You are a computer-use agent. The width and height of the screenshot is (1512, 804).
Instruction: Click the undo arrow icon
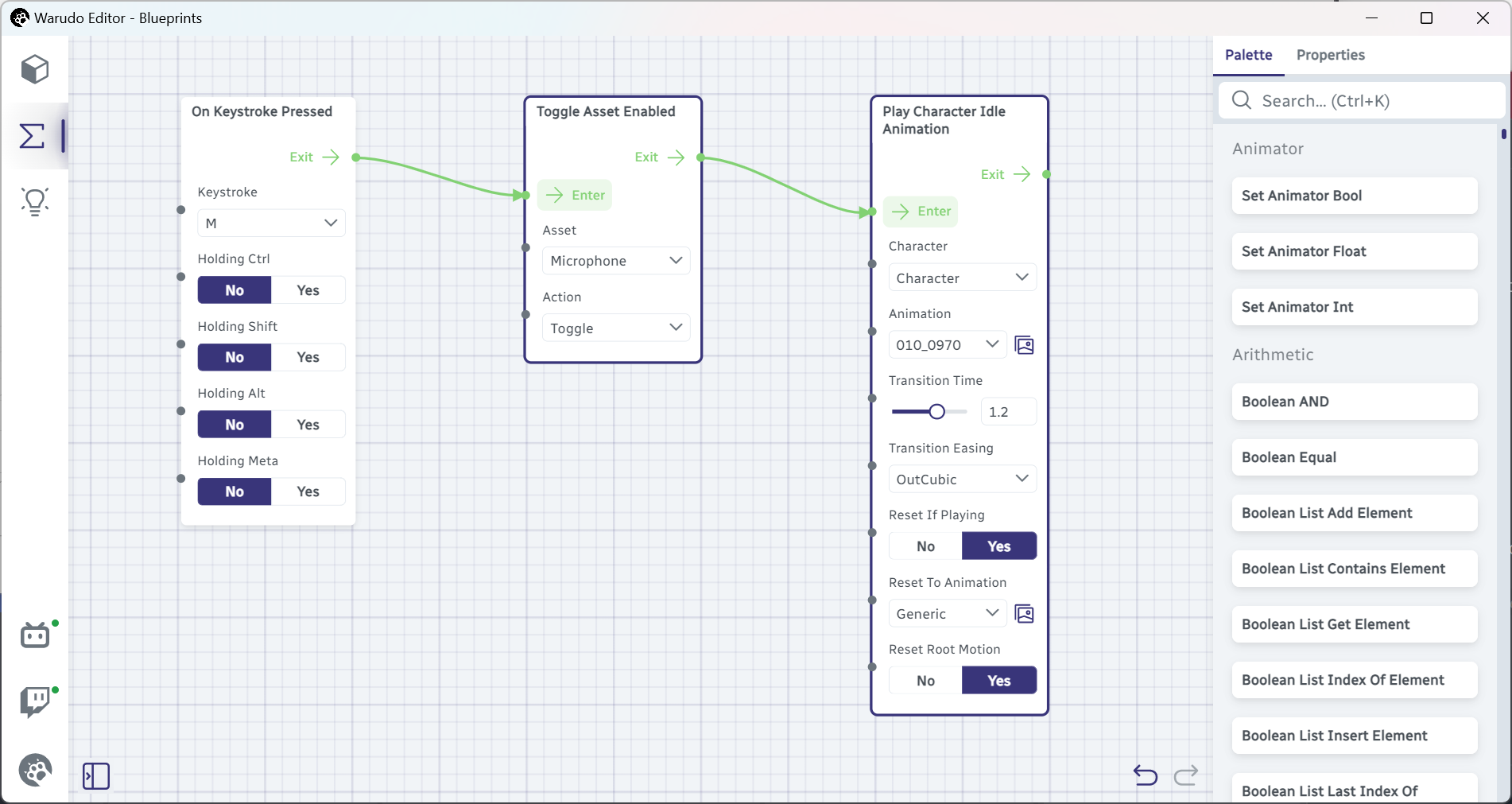point(1146,775)
